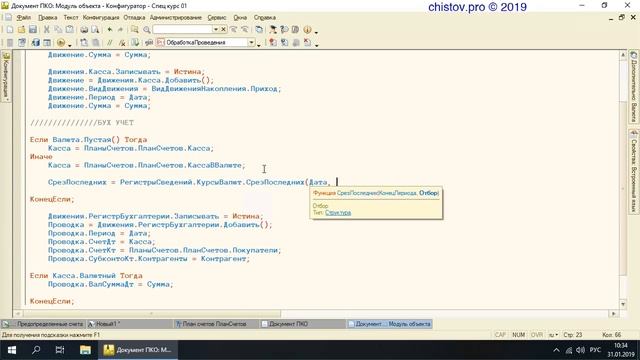Click the Update database configuration icon

pos(36,42)
